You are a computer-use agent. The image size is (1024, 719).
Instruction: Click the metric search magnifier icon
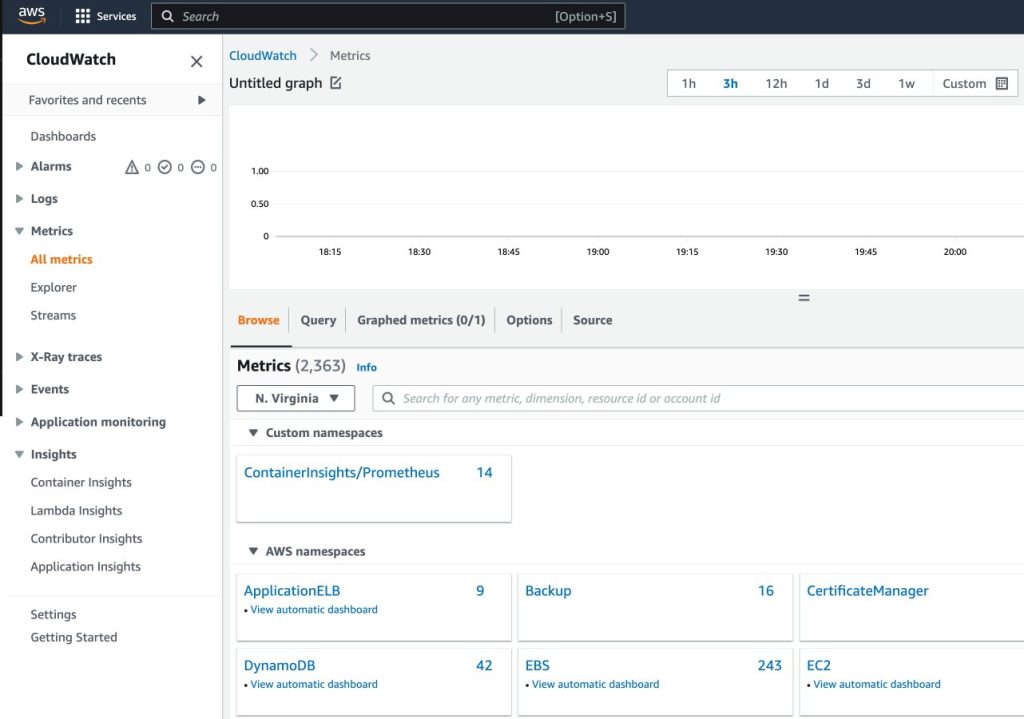coord(388,398)
